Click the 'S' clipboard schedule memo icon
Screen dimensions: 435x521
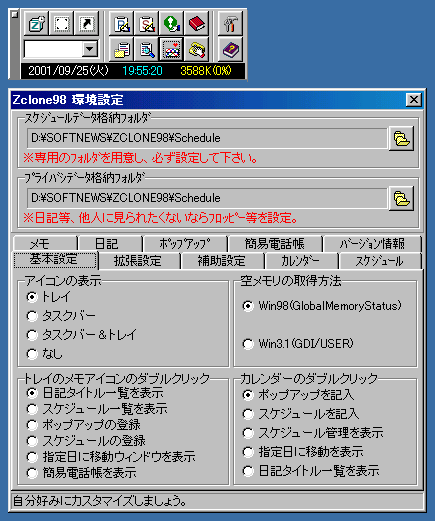147,23
